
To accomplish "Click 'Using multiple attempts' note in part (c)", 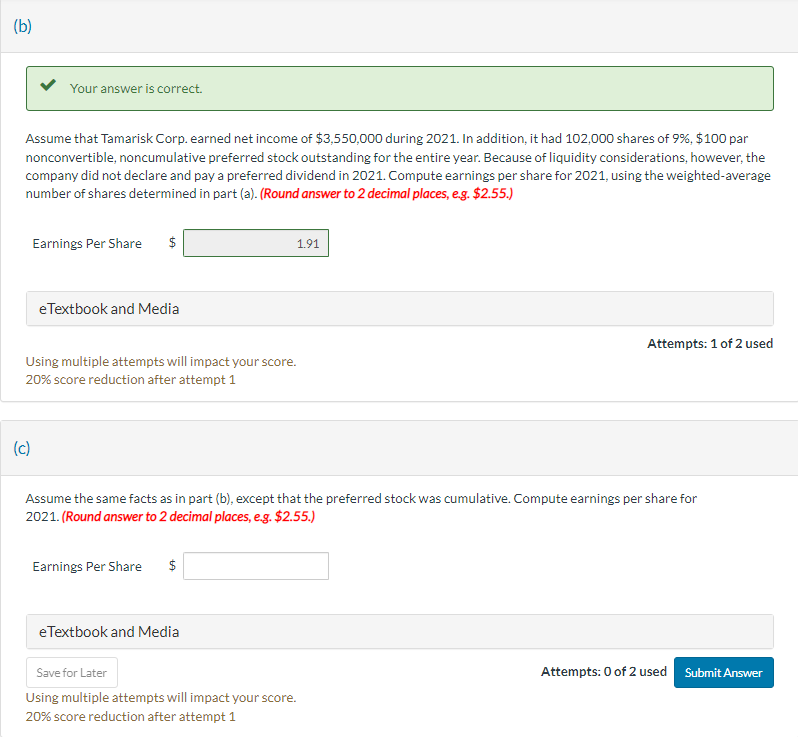I will click(x=161, y=698).
